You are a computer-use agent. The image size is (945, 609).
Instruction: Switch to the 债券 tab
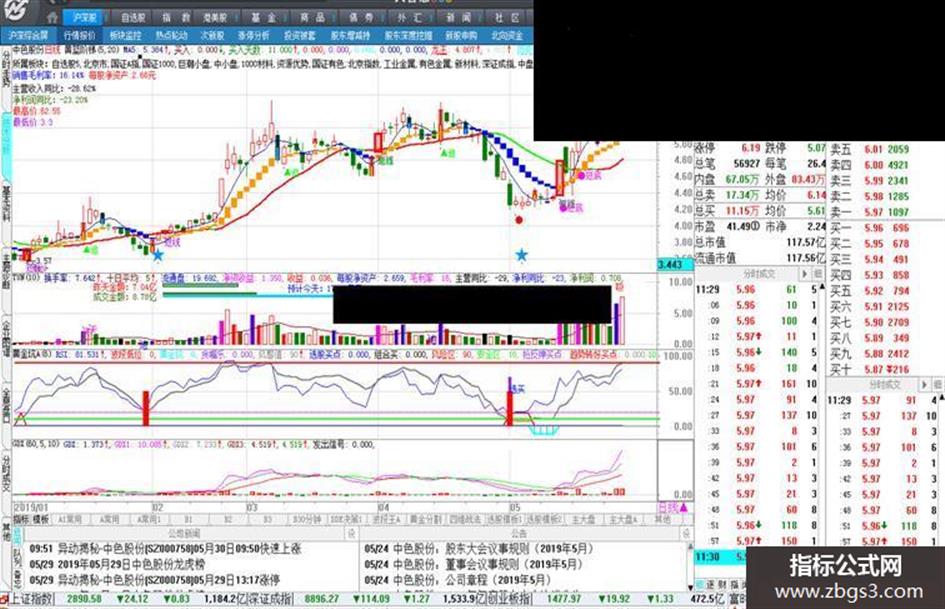pyautogui.click(x=361, y=17)
